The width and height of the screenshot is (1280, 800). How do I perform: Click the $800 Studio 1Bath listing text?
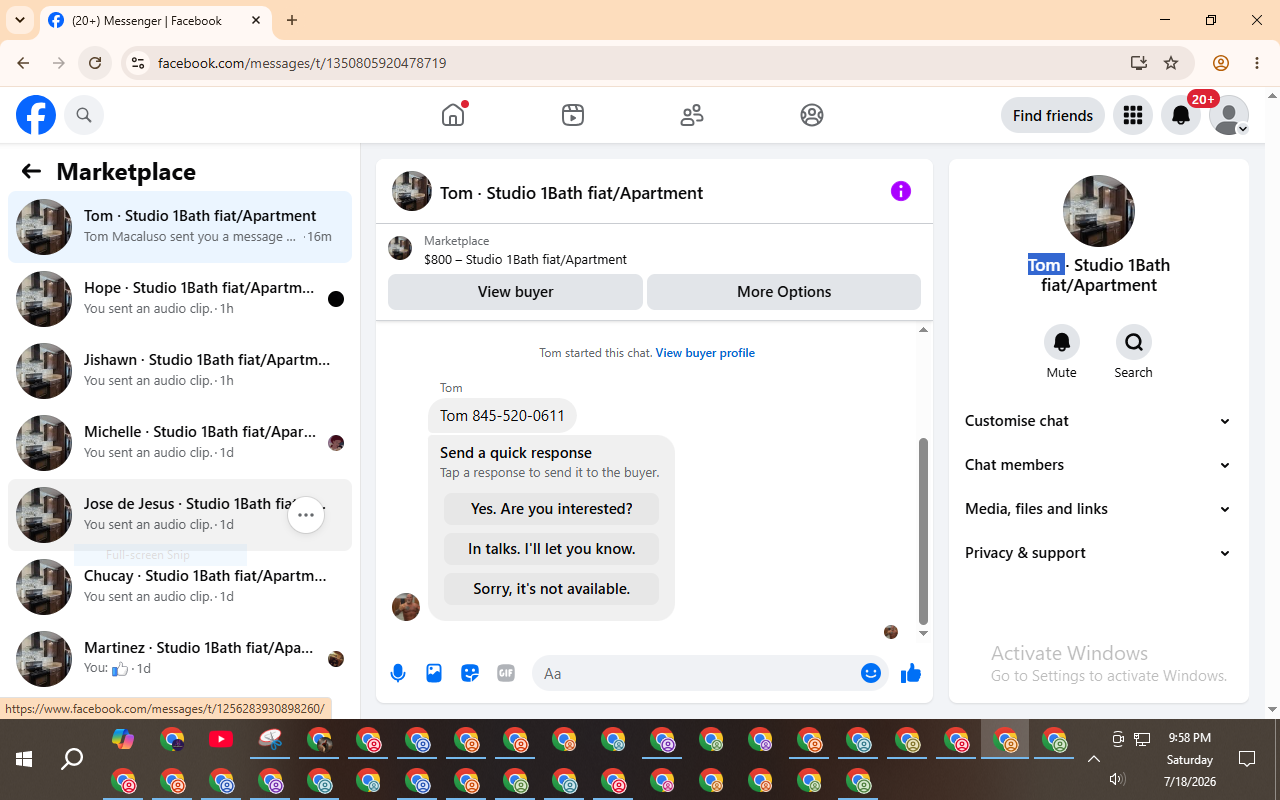pos(525,259)
